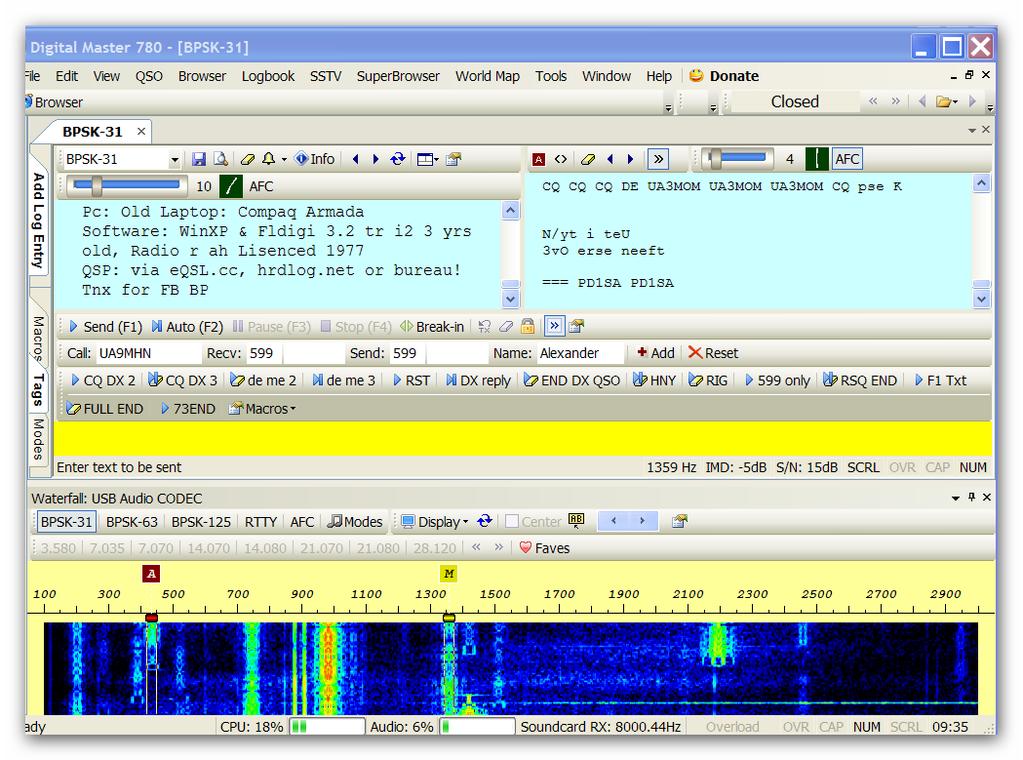The image size is (1023, 760).
Task: Click the Call input field
Action: click(148, 353)
